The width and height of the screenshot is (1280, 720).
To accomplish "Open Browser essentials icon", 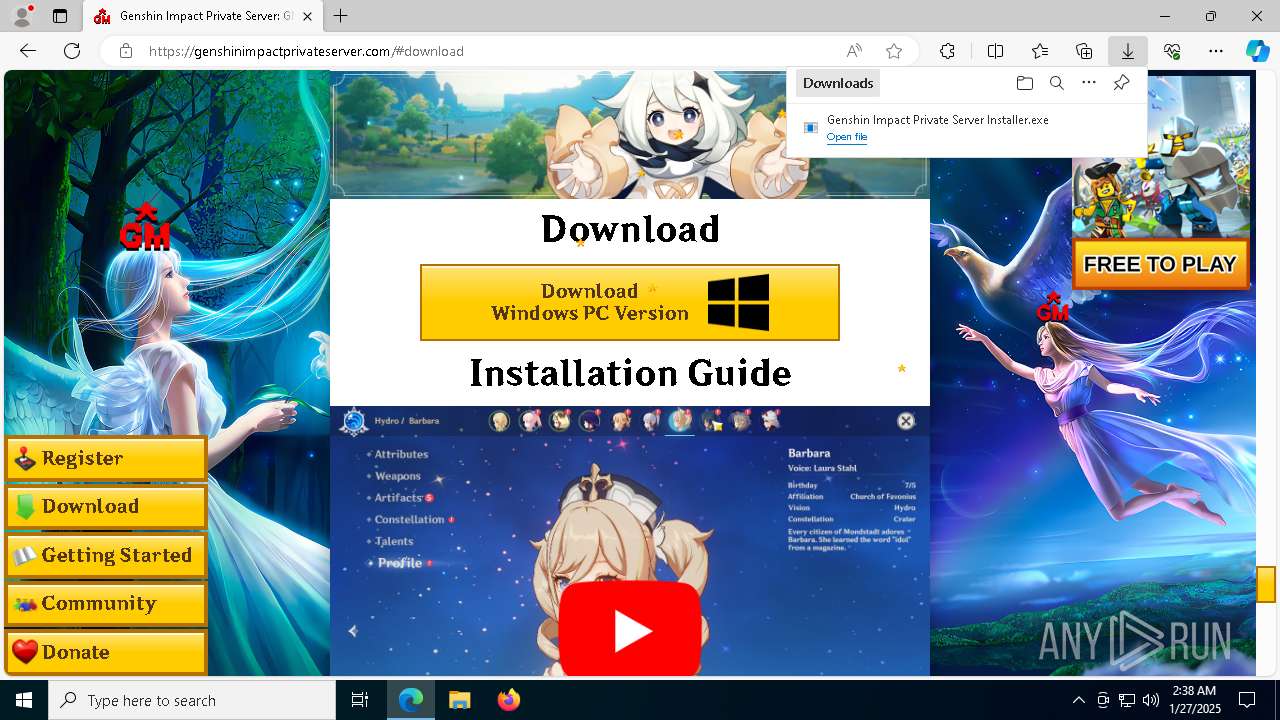I will point(1172,51).
